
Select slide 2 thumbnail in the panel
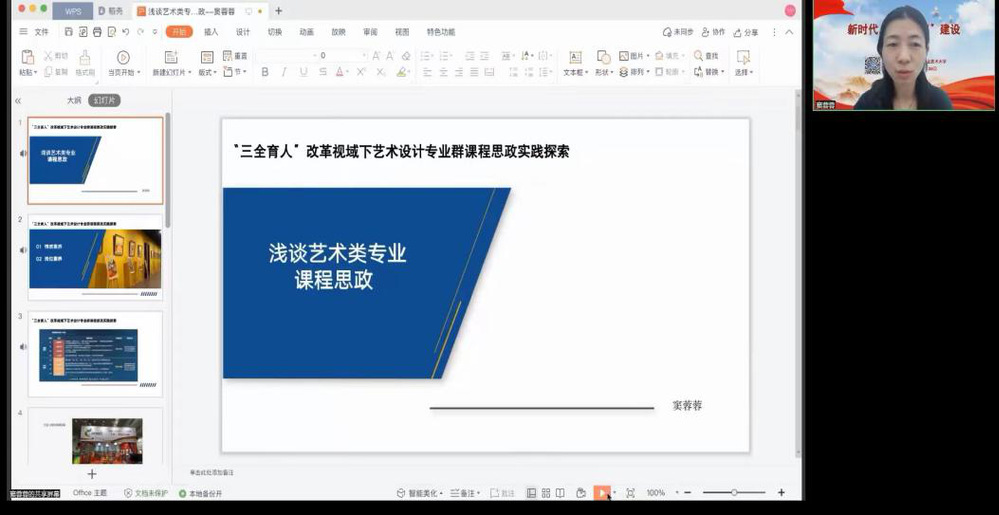(x=95, y=257)
